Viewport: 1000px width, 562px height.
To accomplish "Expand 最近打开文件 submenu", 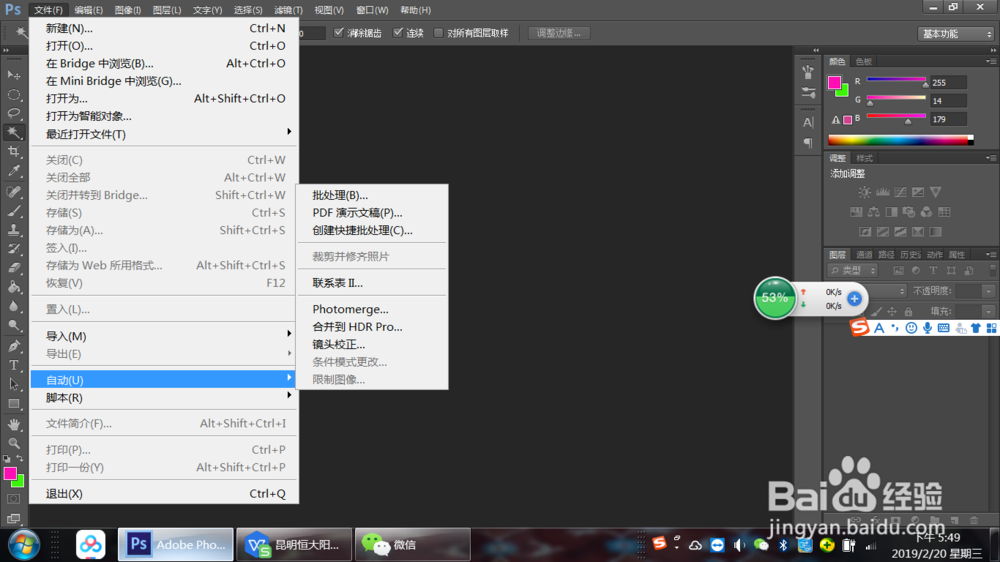I will point(164,134).
